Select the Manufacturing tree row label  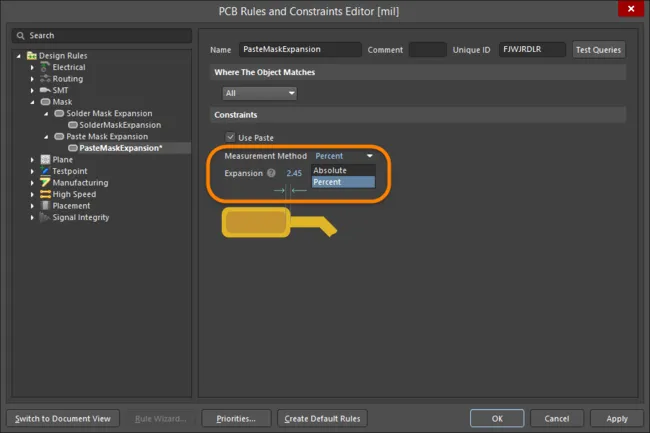point(80,183)
